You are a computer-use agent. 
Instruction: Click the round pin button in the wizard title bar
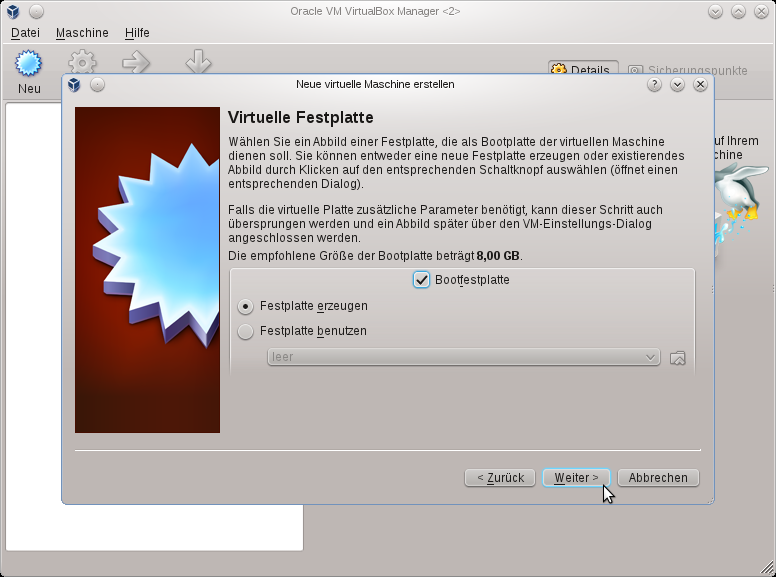(x=97, y=85)
